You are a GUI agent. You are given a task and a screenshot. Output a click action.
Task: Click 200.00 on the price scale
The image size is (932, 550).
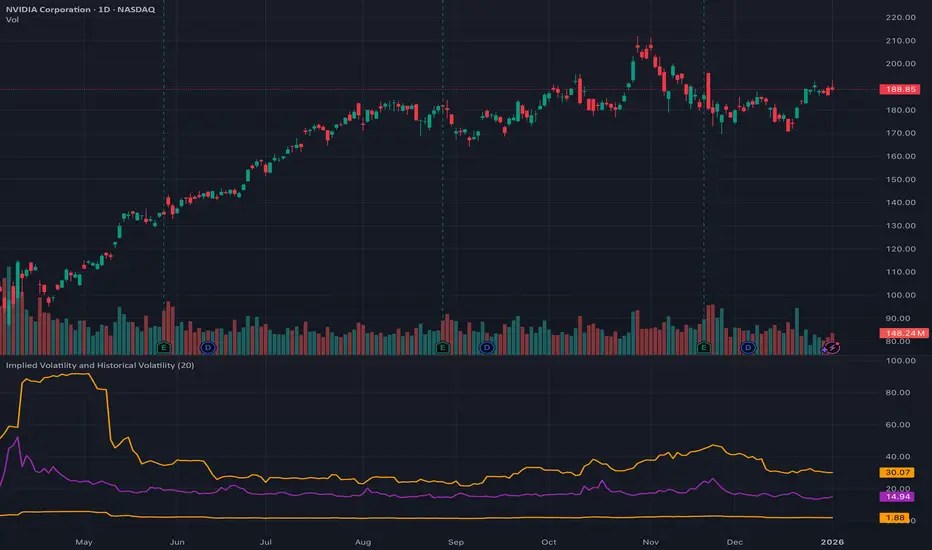(x=900, y=64)
